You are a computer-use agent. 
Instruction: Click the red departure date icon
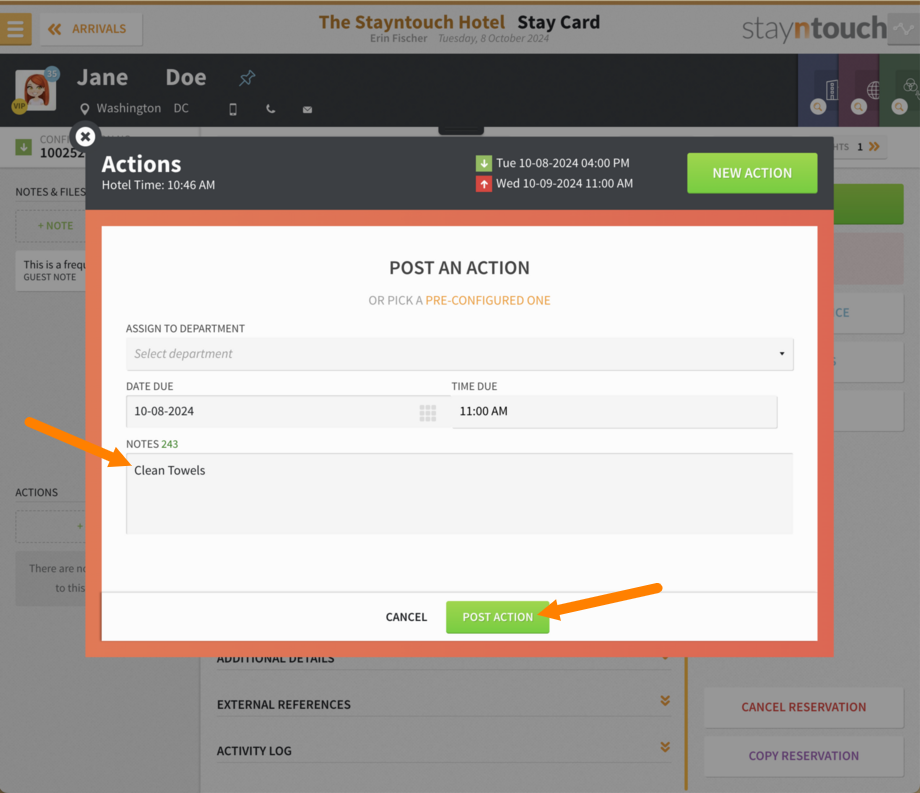point(483,184)
